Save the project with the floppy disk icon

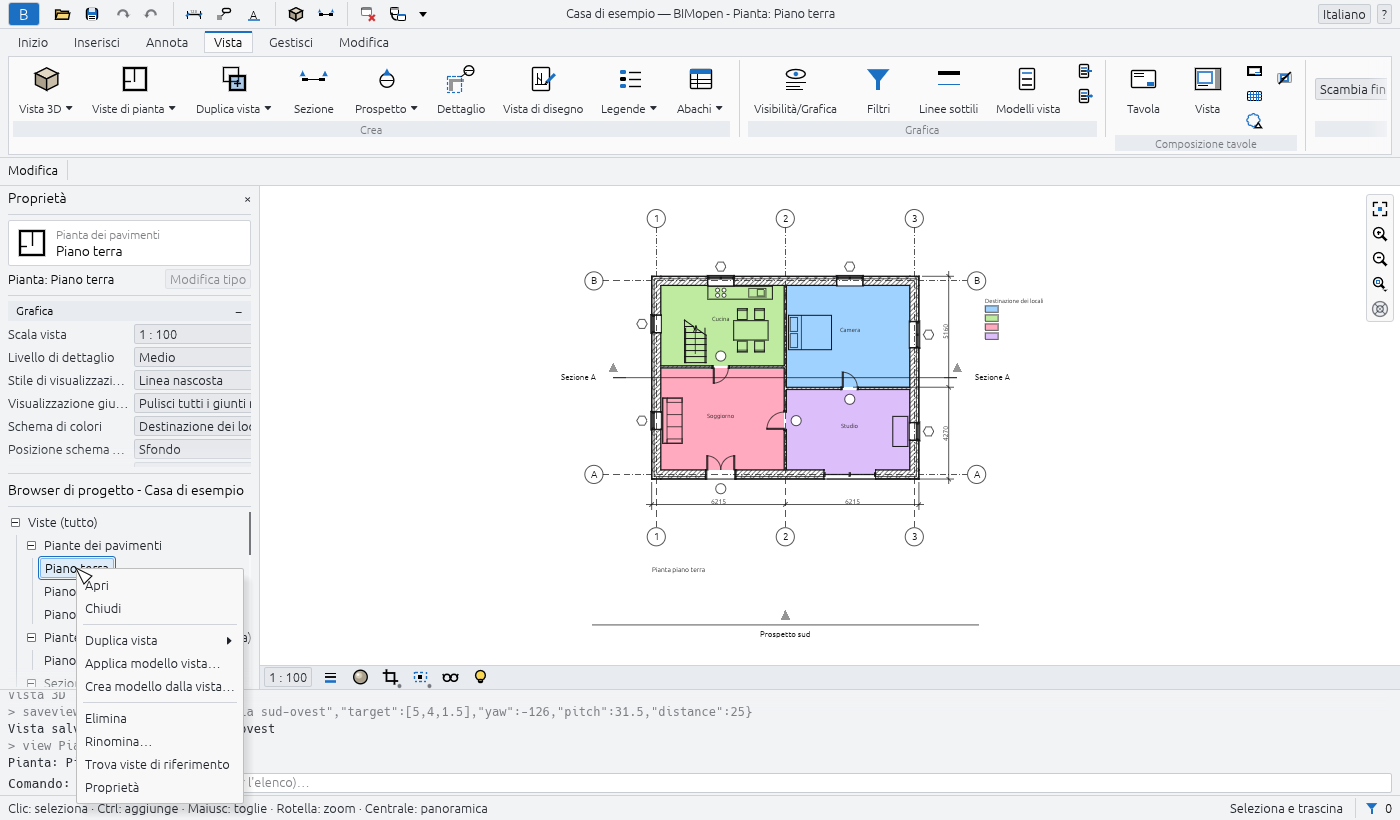[x=92, y=14]
